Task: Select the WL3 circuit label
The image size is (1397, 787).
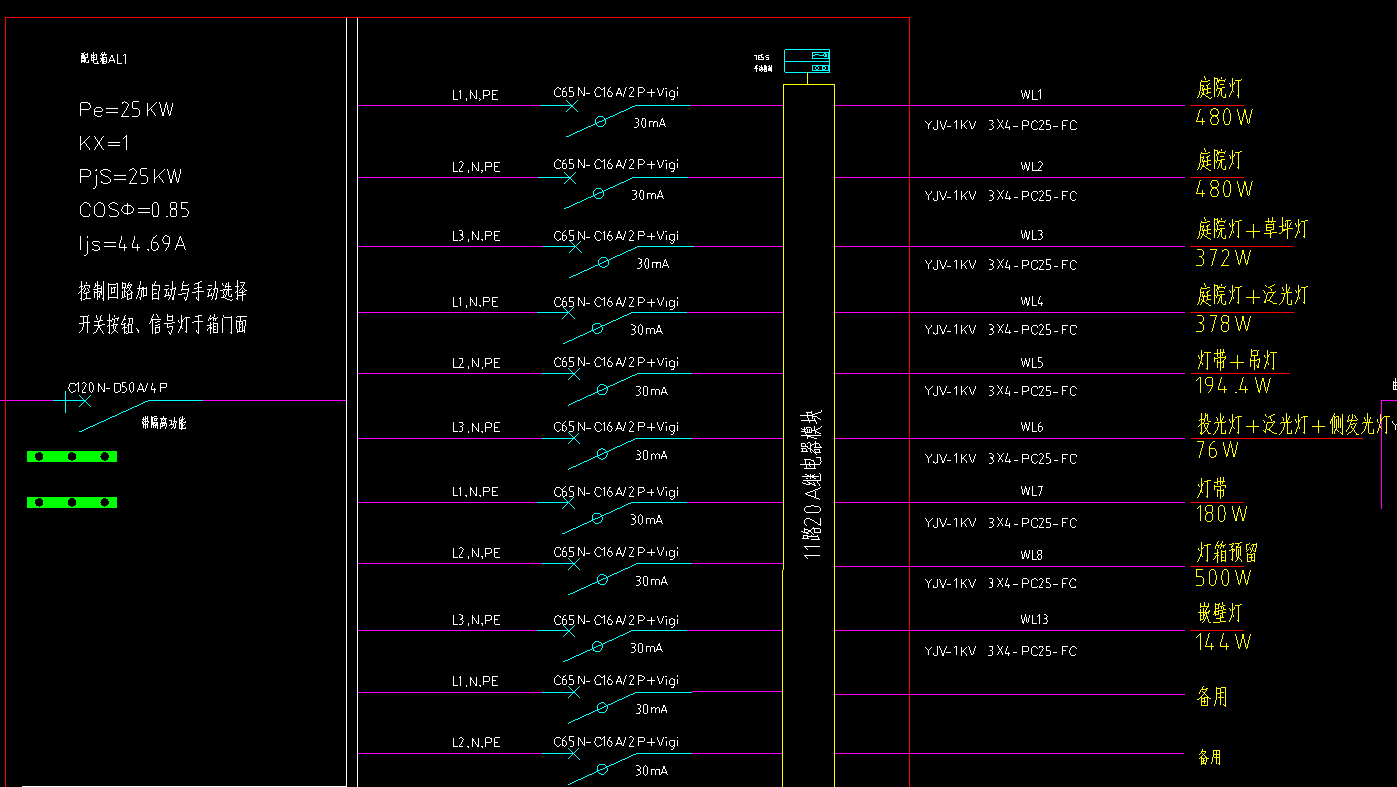Action: (1031, 235)
